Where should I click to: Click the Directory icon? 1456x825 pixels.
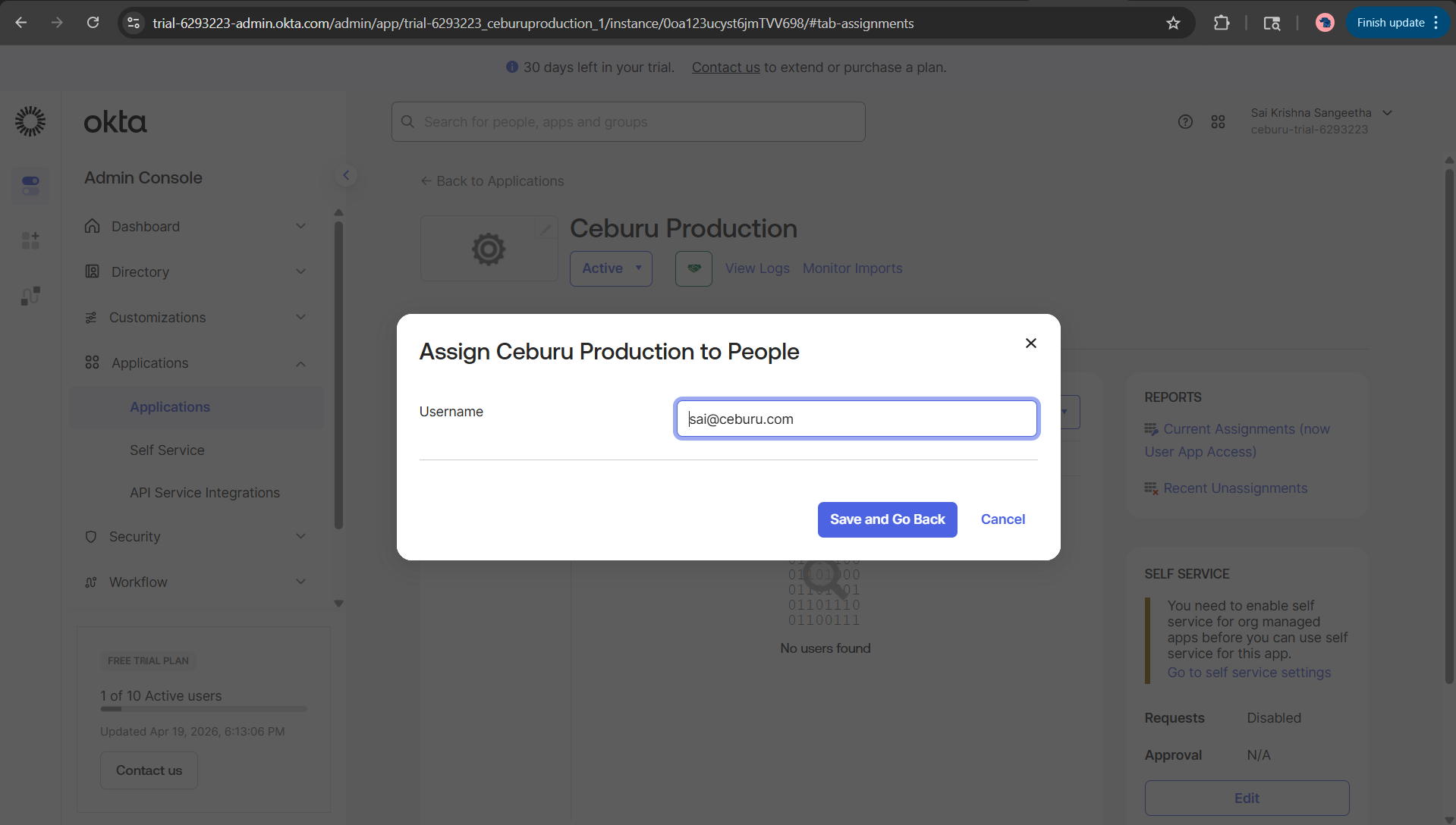(92, 271)
